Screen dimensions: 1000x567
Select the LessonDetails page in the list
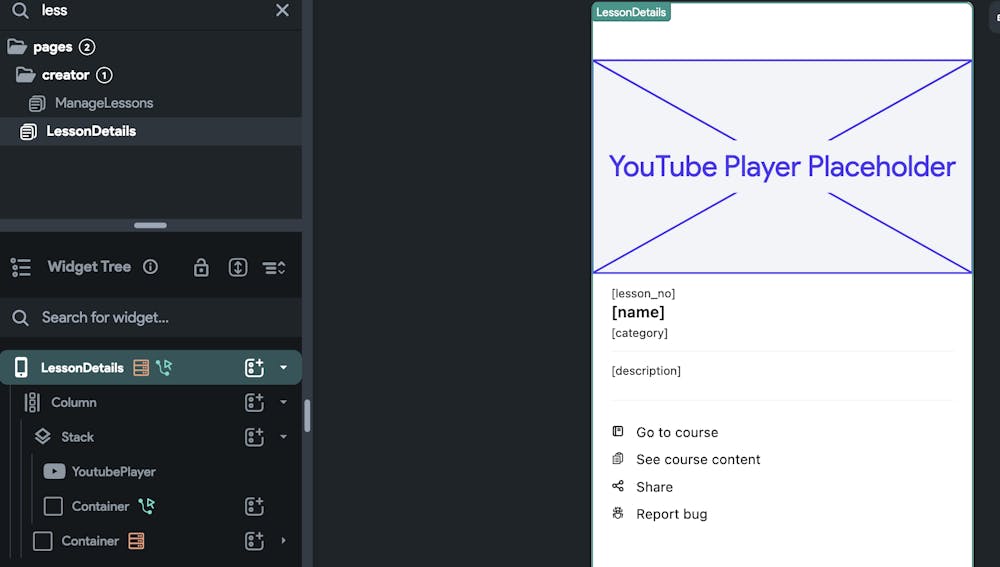pyautogui.click(x=151, y=131)
